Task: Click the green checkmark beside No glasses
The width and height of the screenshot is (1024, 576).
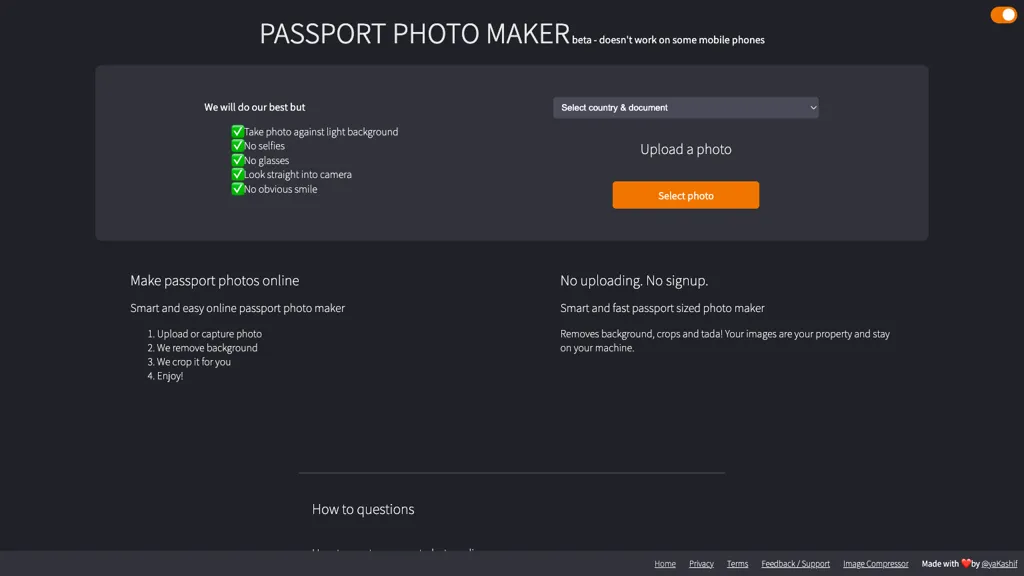Action: (x=238, y=160)
